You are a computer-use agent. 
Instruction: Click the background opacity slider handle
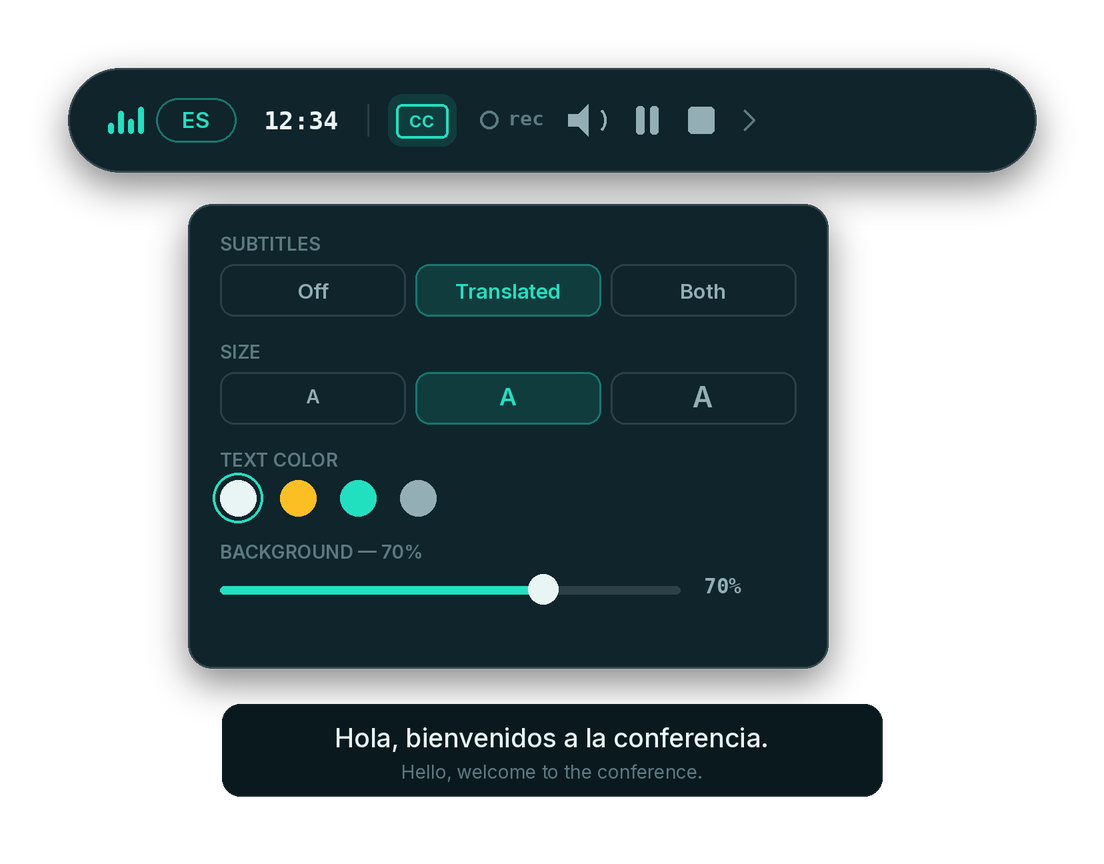[x=543, y=589]
